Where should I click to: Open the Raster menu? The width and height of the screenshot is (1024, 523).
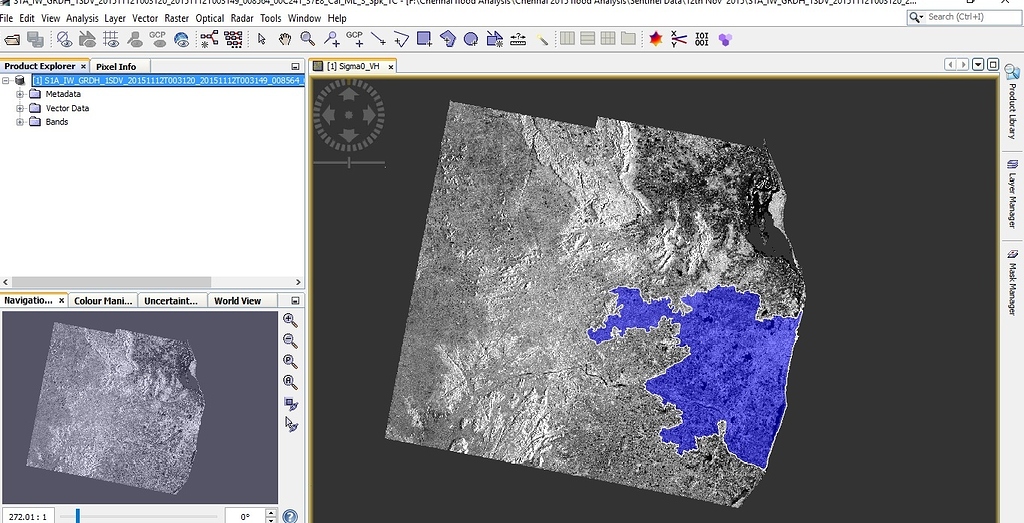coord(176,18)
